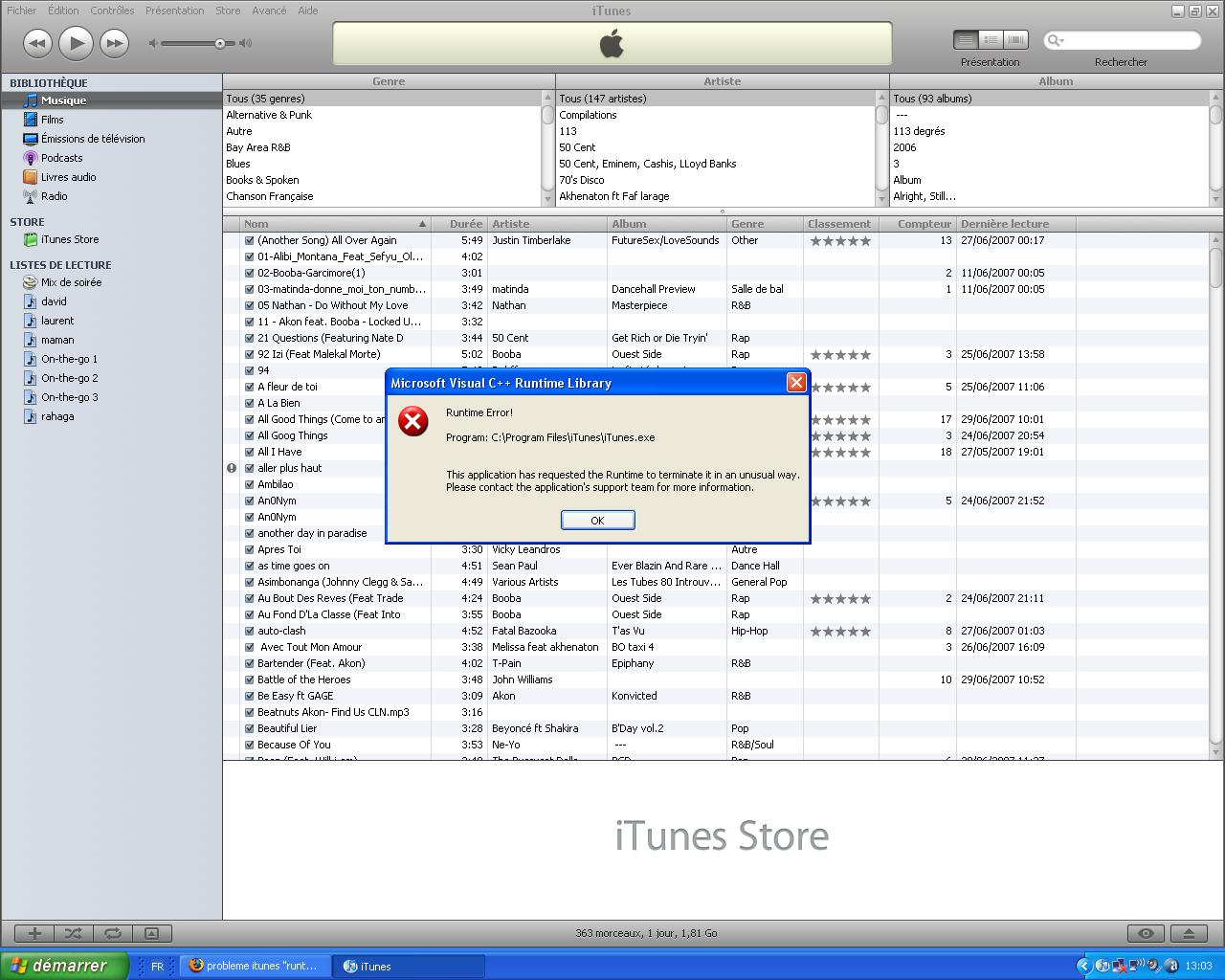Screen dimensions: 1225x980
Task: Open the Présentation menu
Action: pos(174,11)
